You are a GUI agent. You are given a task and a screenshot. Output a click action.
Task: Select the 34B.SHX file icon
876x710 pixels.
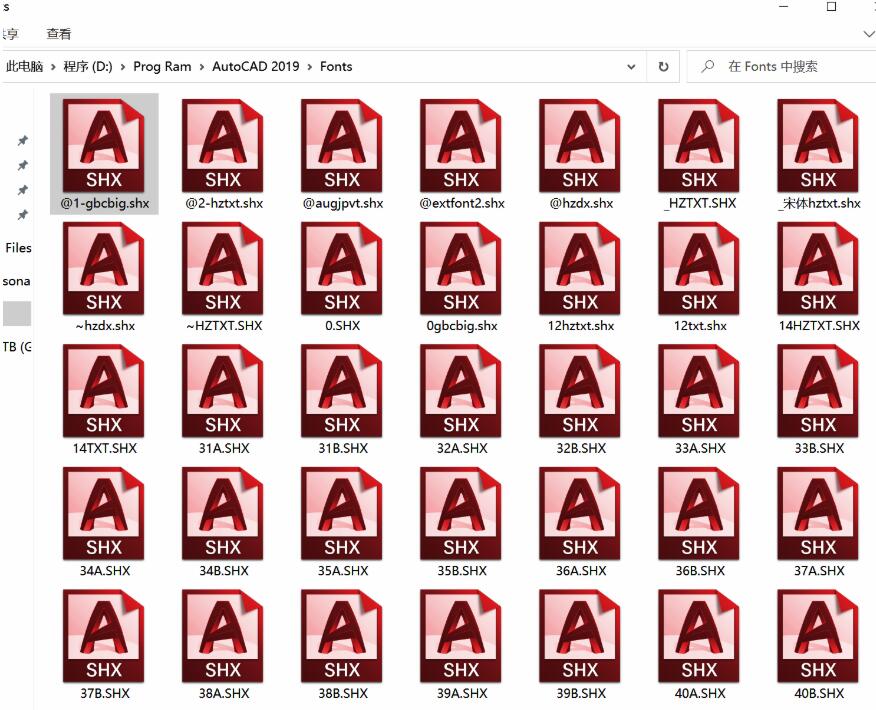pyautogui.click(x=222, y=513)
